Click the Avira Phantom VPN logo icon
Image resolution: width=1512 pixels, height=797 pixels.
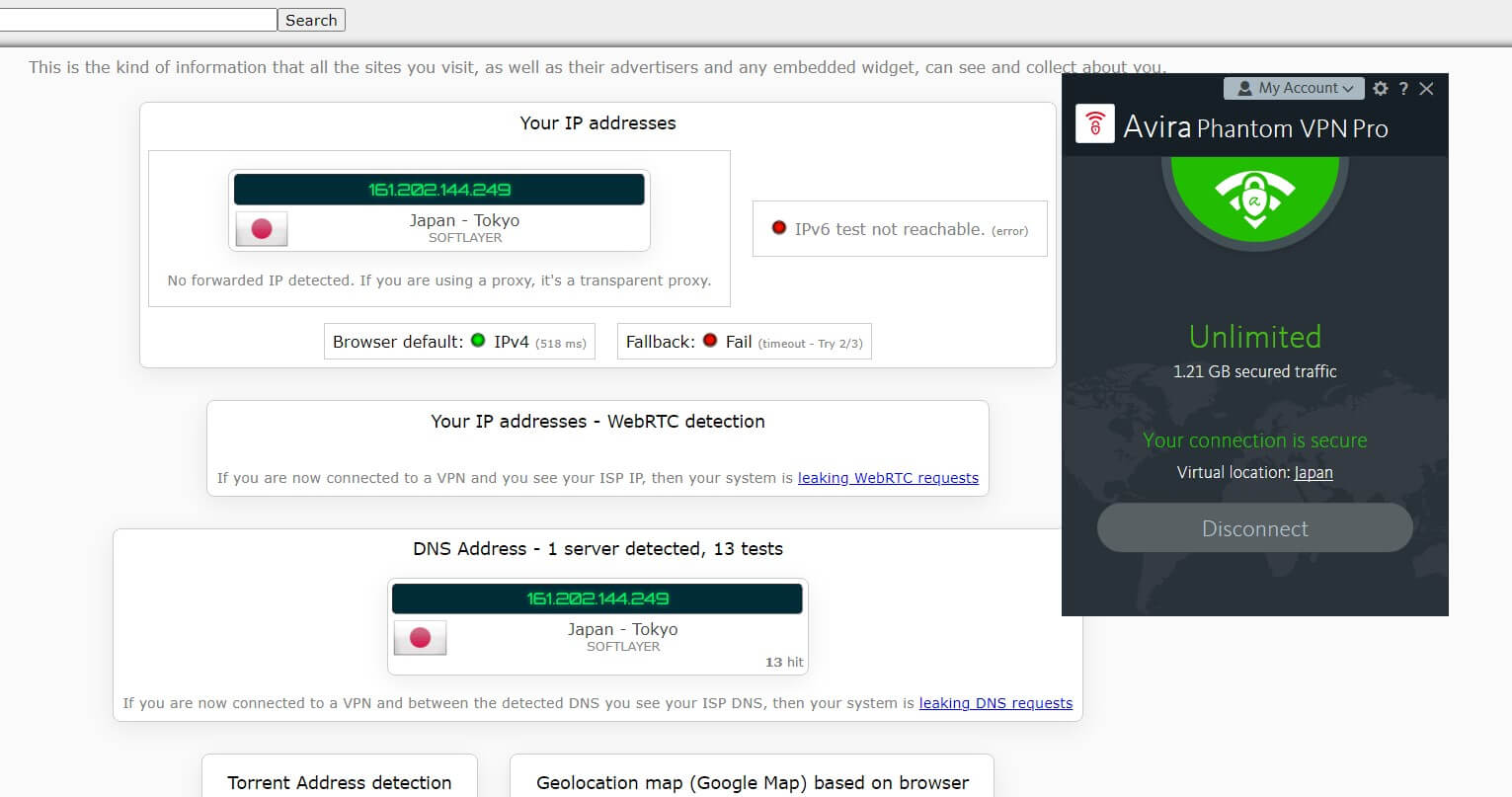pyautogui.click(x=1094, y=124)
